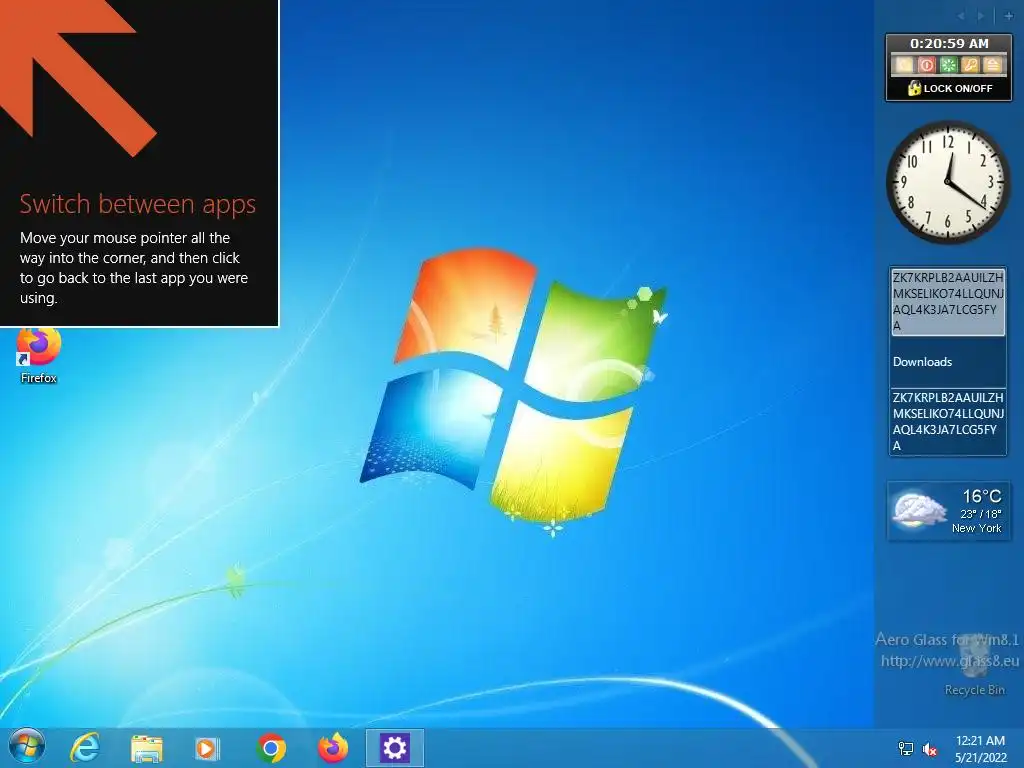Click the pale first button in the control gadget
The image size is (1024, 768).
tap(904, 65)
